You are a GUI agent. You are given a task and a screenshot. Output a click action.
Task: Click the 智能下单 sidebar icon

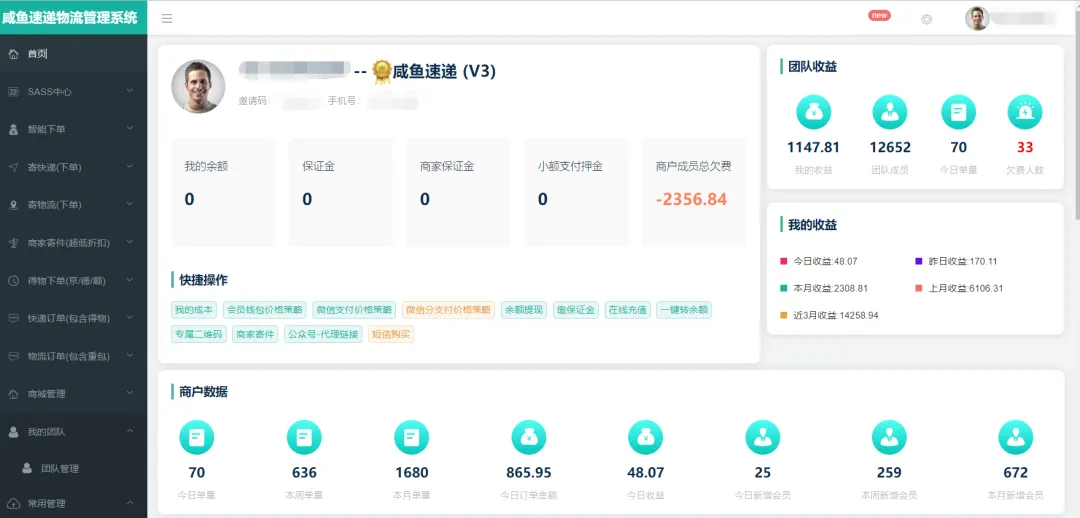pos(13,130)
